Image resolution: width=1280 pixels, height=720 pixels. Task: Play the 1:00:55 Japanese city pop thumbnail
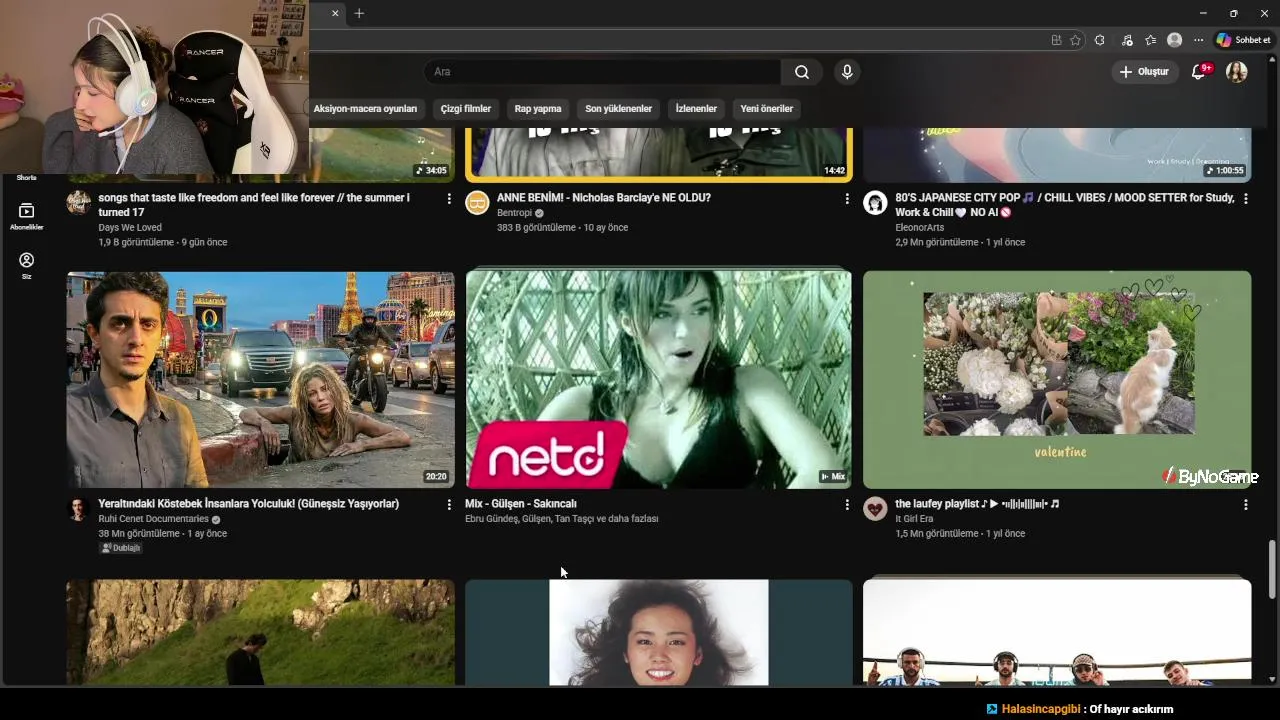coord(1057,154)
